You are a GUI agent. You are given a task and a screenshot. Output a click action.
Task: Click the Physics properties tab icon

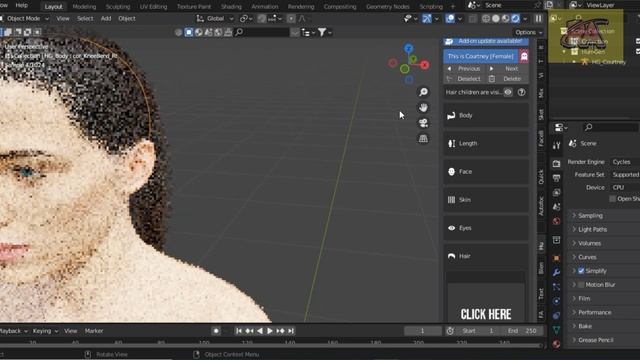(x=556, y=301)
